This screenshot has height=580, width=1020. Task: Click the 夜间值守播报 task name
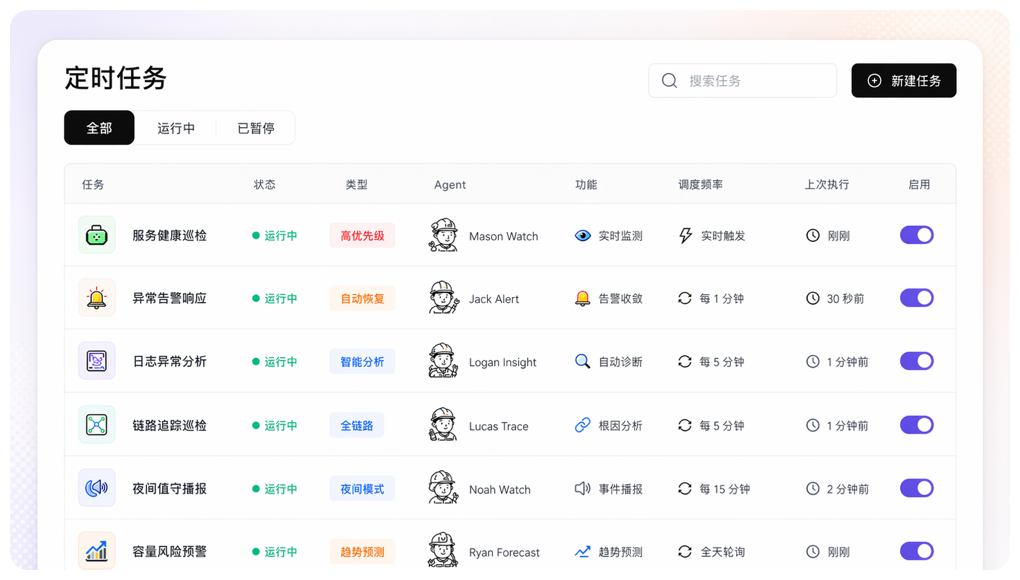[169, 488]
